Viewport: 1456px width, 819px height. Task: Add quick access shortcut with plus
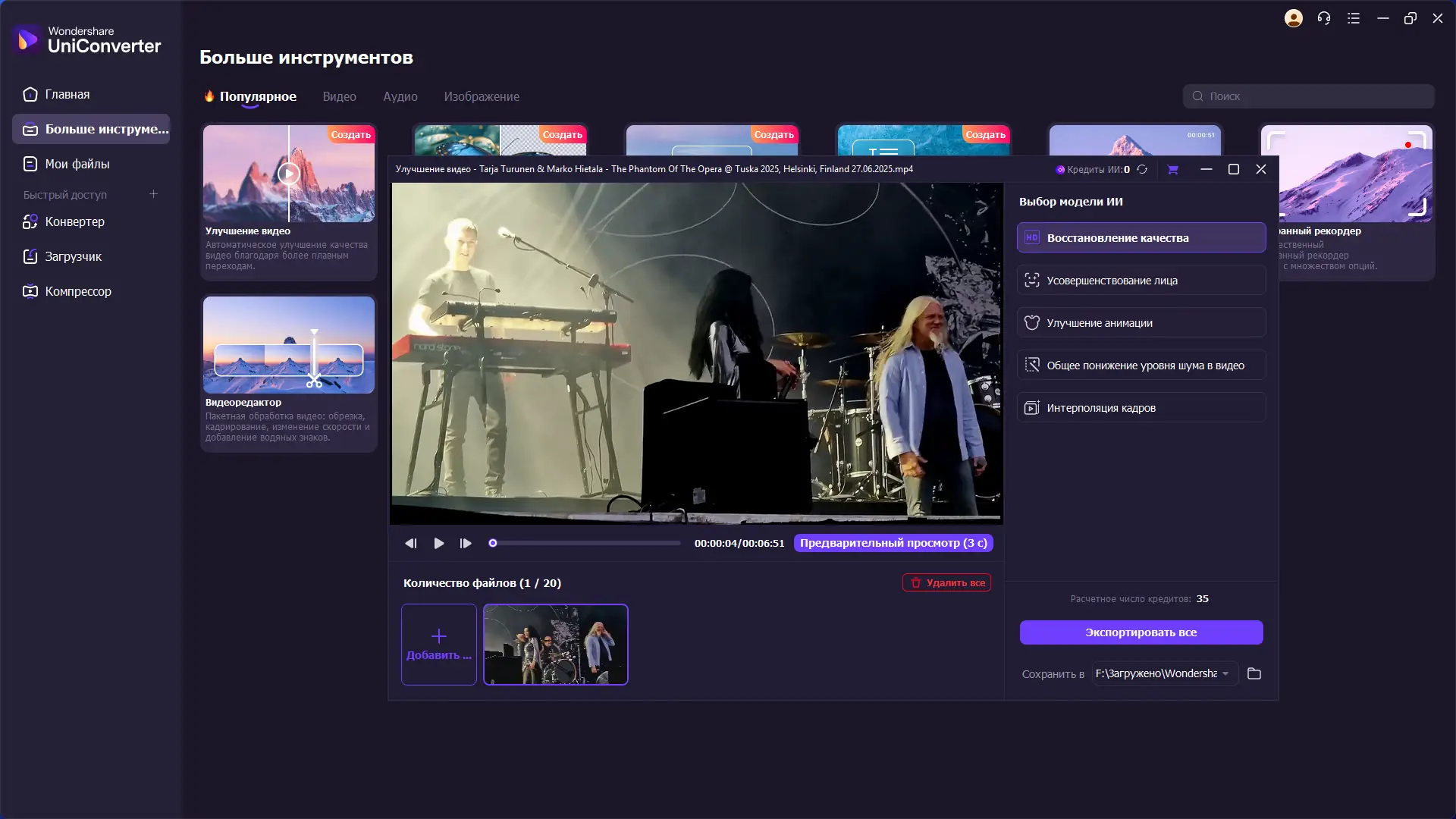153,194
